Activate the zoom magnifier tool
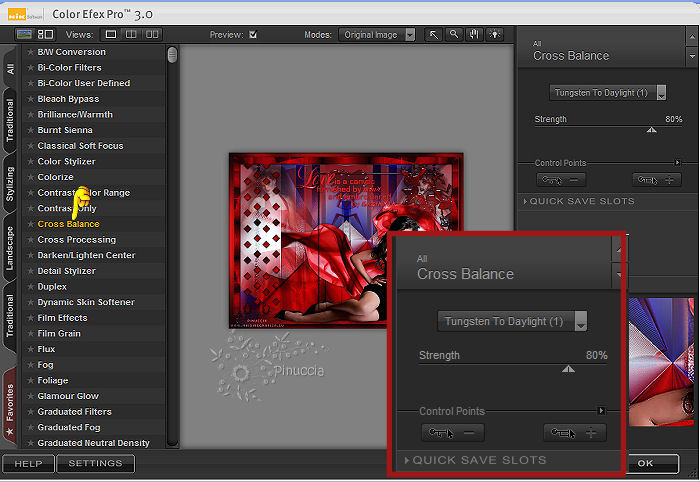Screen dimensions: 700x482 point(454,34)
